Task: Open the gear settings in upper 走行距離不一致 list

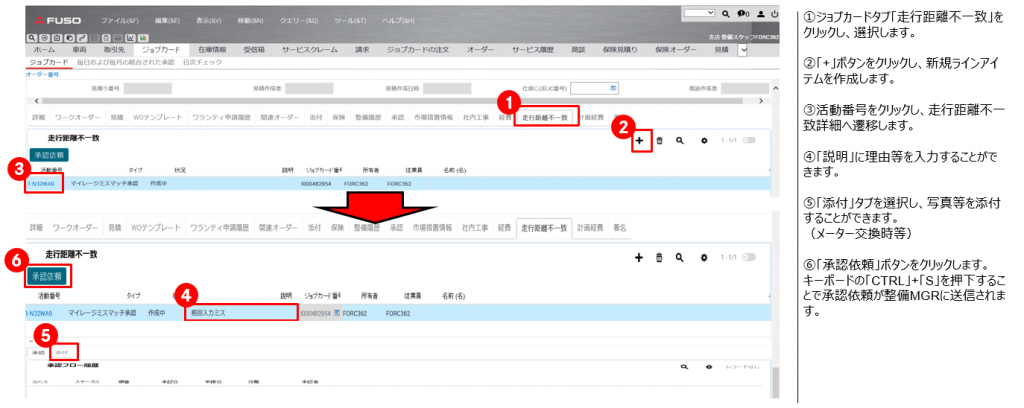Action: tap(704, 142)
